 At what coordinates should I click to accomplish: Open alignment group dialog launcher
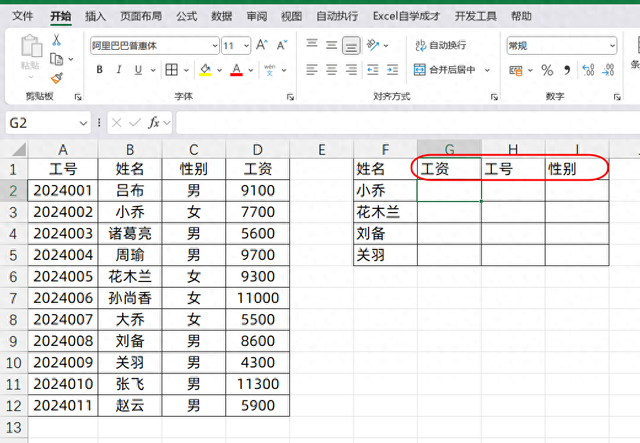point(494,97)
